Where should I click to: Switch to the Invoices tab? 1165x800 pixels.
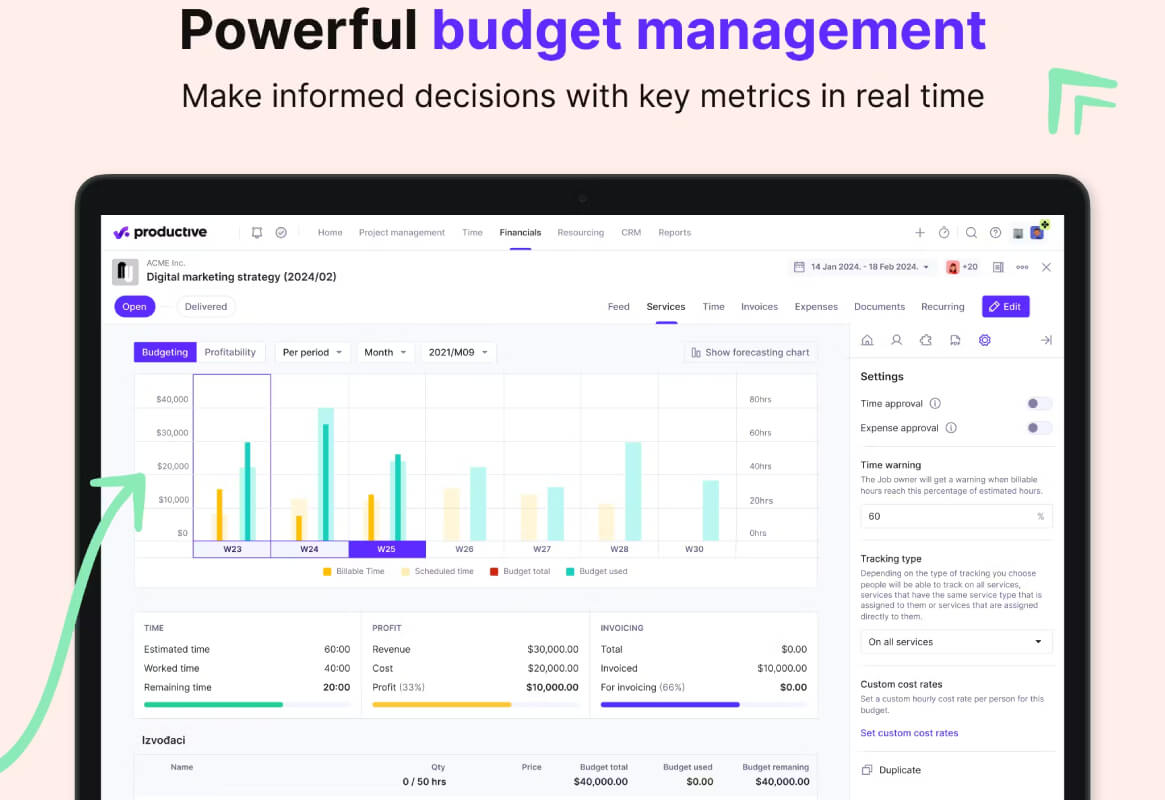(759, 307)
